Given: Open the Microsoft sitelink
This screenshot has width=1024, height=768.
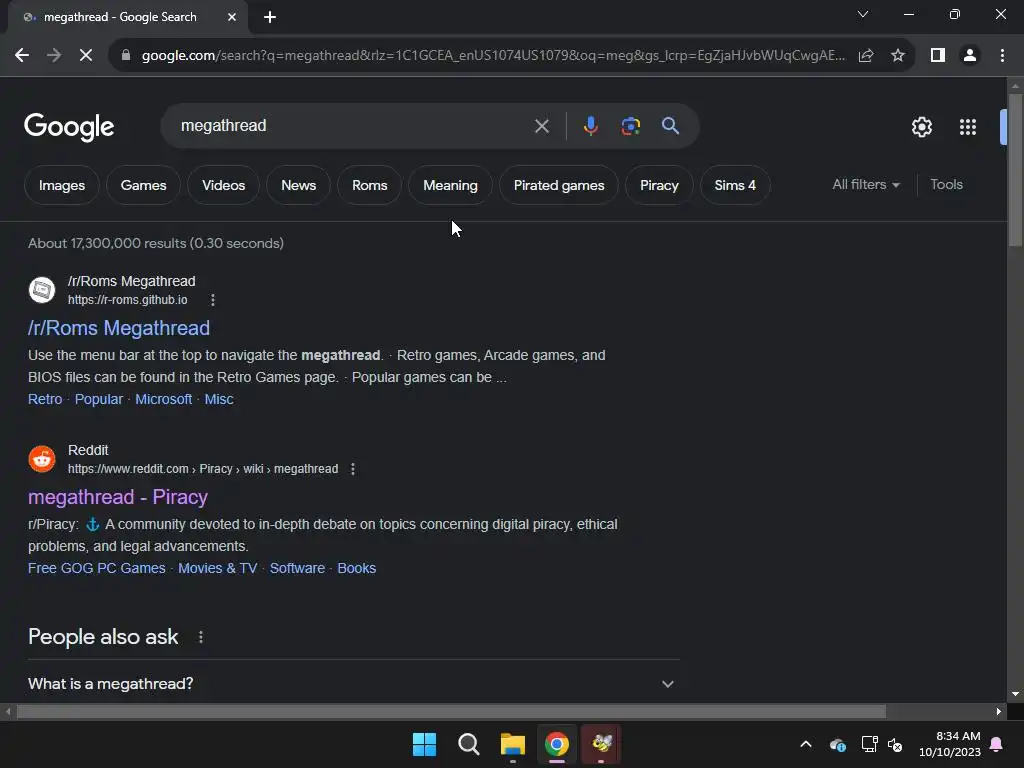Looking at the screenshot, I should pyautogui.click(x=163, y=399).
